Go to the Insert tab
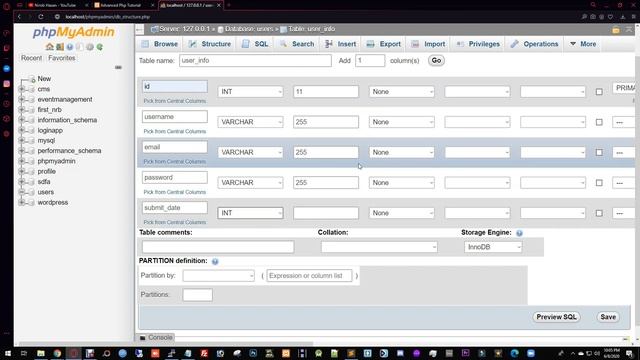 [341, 44]
